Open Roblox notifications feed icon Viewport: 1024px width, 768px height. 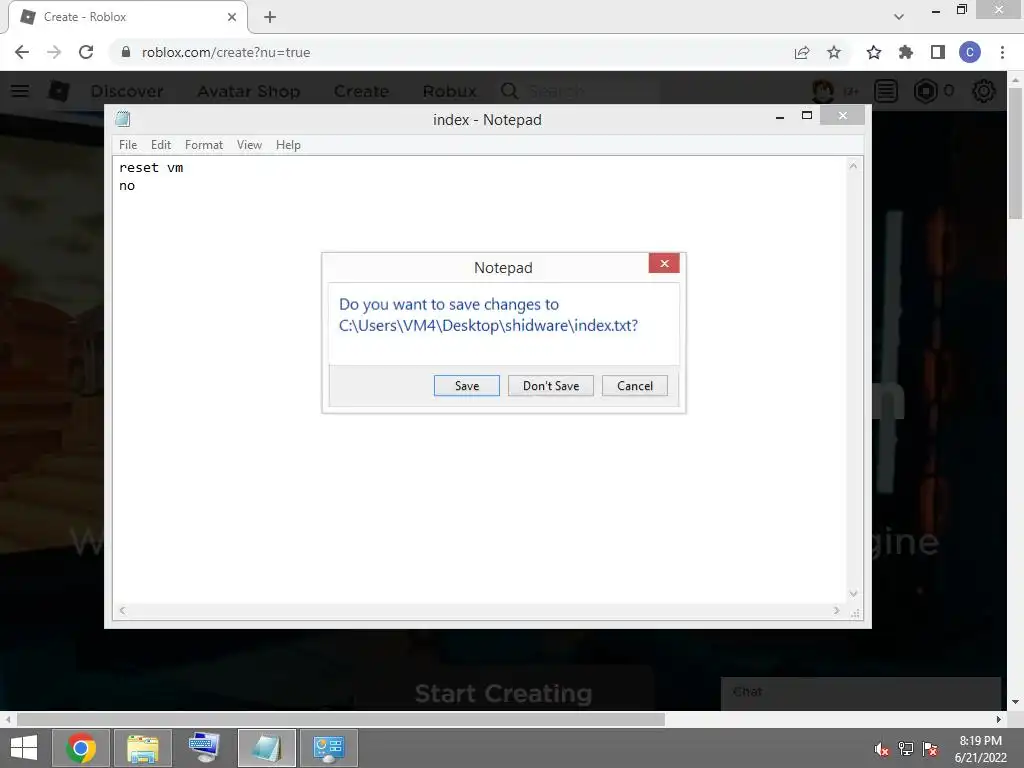coord(886,91)
